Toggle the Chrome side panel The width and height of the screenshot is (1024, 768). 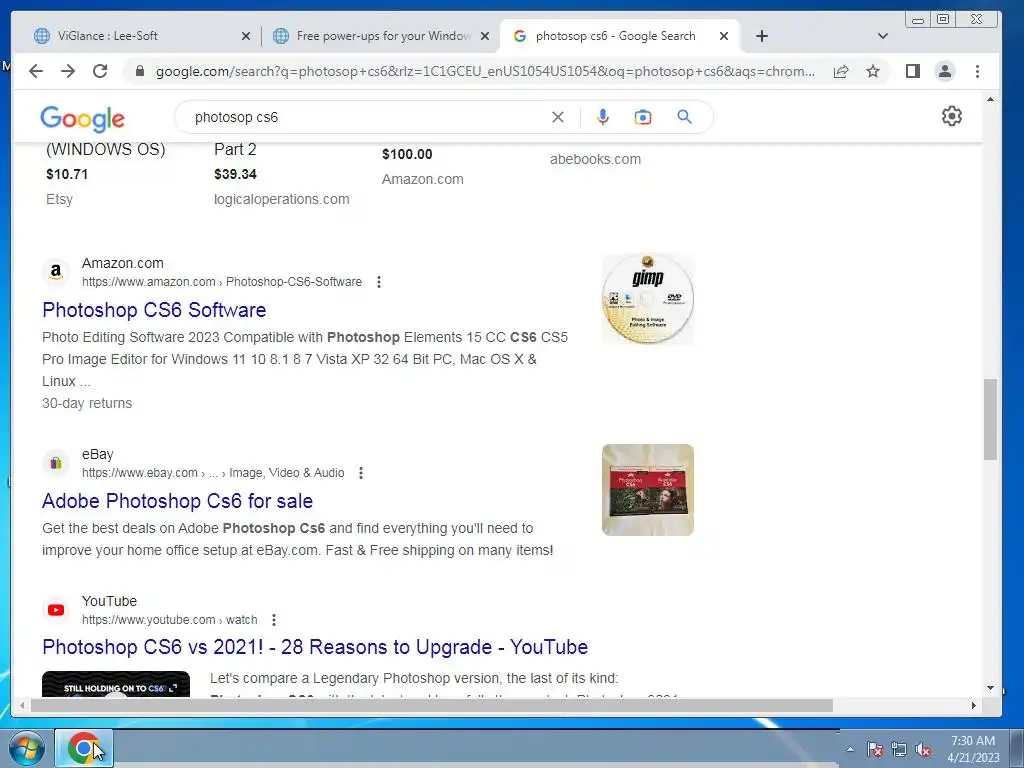pyautogui.click(x=913, y=71)
